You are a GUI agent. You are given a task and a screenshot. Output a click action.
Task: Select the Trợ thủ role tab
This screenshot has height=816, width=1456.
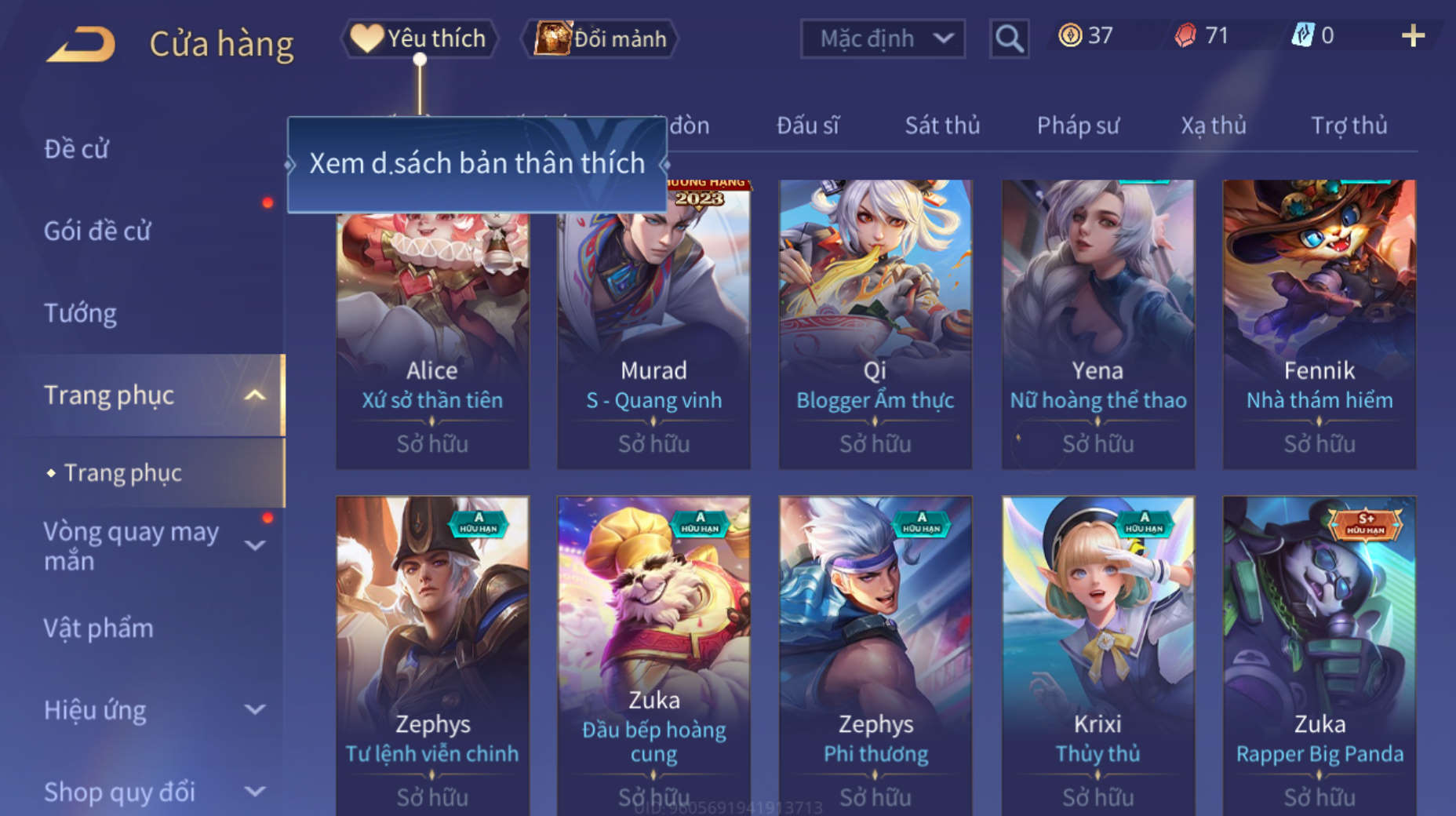(1349, 126)
